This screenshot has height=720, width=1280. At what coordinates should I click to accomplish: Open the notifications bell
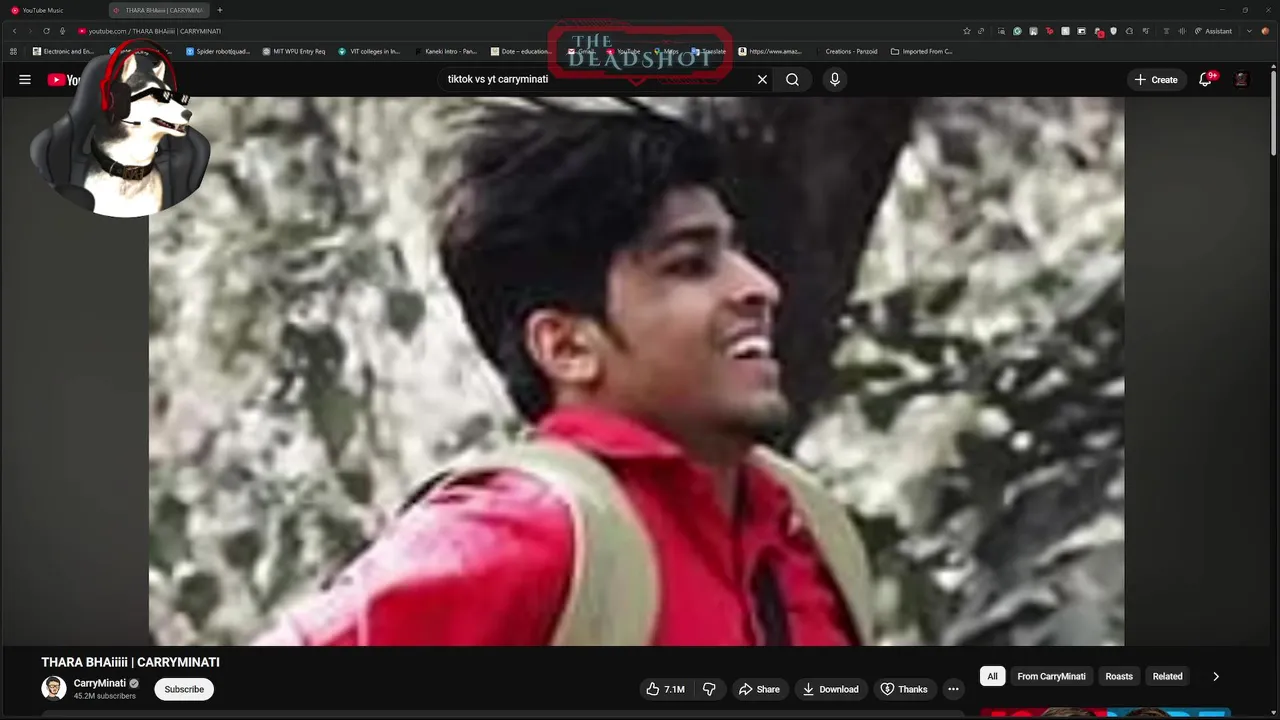1206,80
